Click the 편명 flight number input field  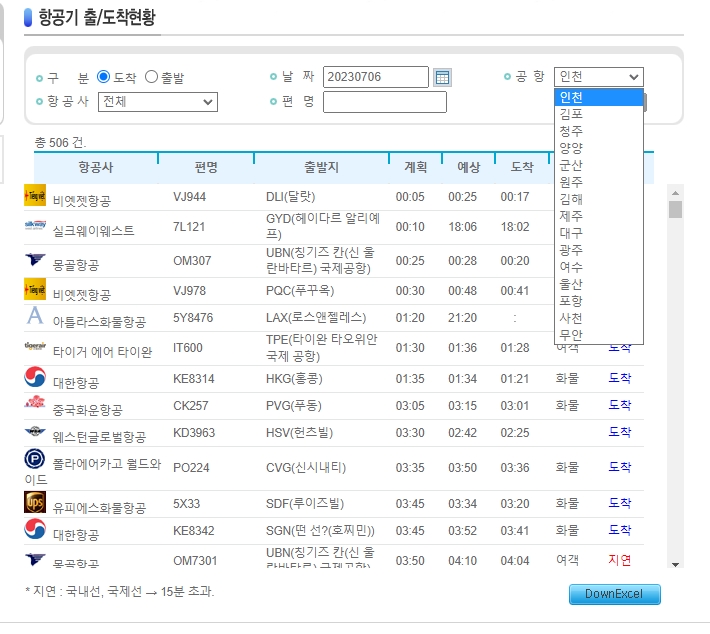[385, 102]
